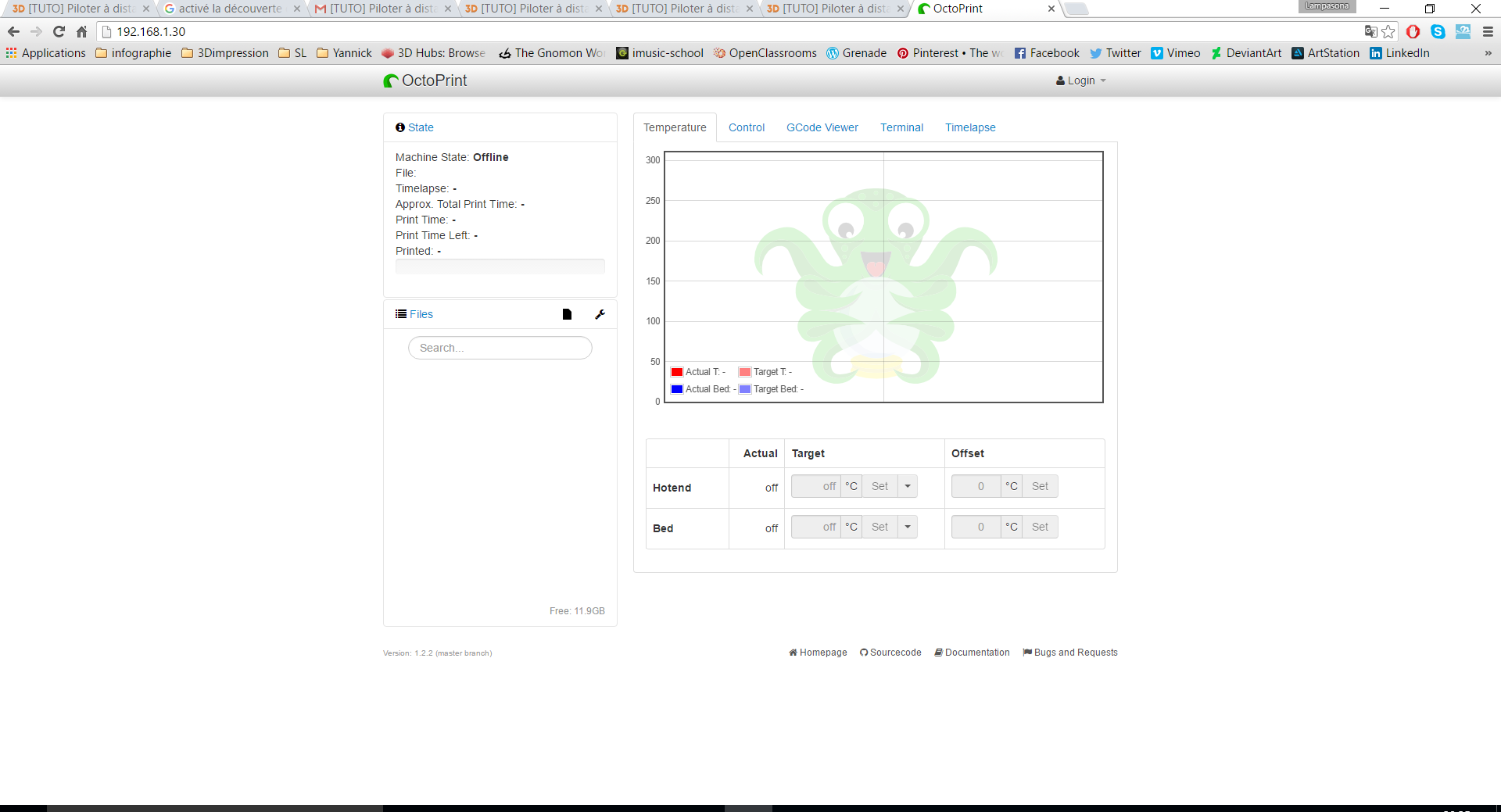Open the Vimeo bookmark
1501x812 pixels.
[1176, 53]
